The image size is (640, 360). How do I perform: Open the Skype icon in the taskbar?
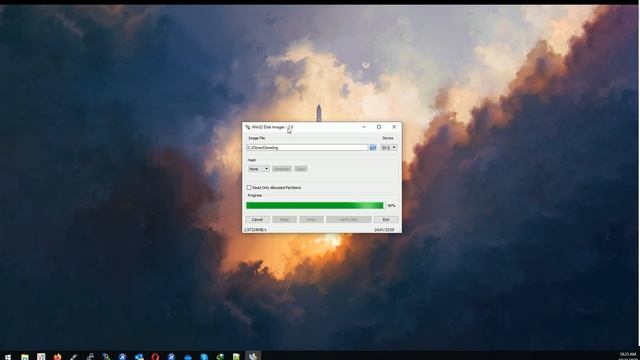point(204,357)
